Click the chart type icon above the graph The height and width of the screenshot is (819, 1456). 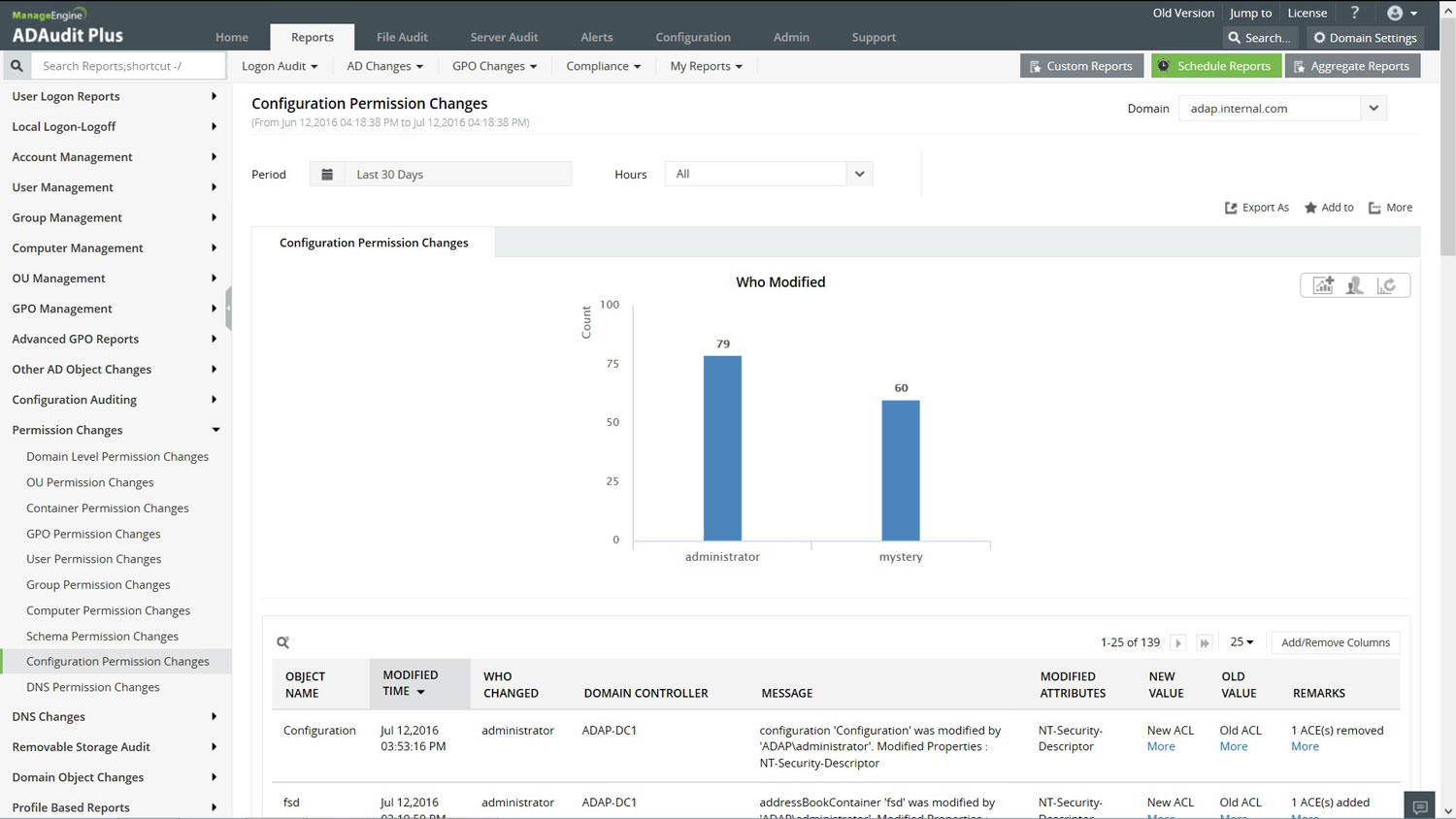[1323, 285]
